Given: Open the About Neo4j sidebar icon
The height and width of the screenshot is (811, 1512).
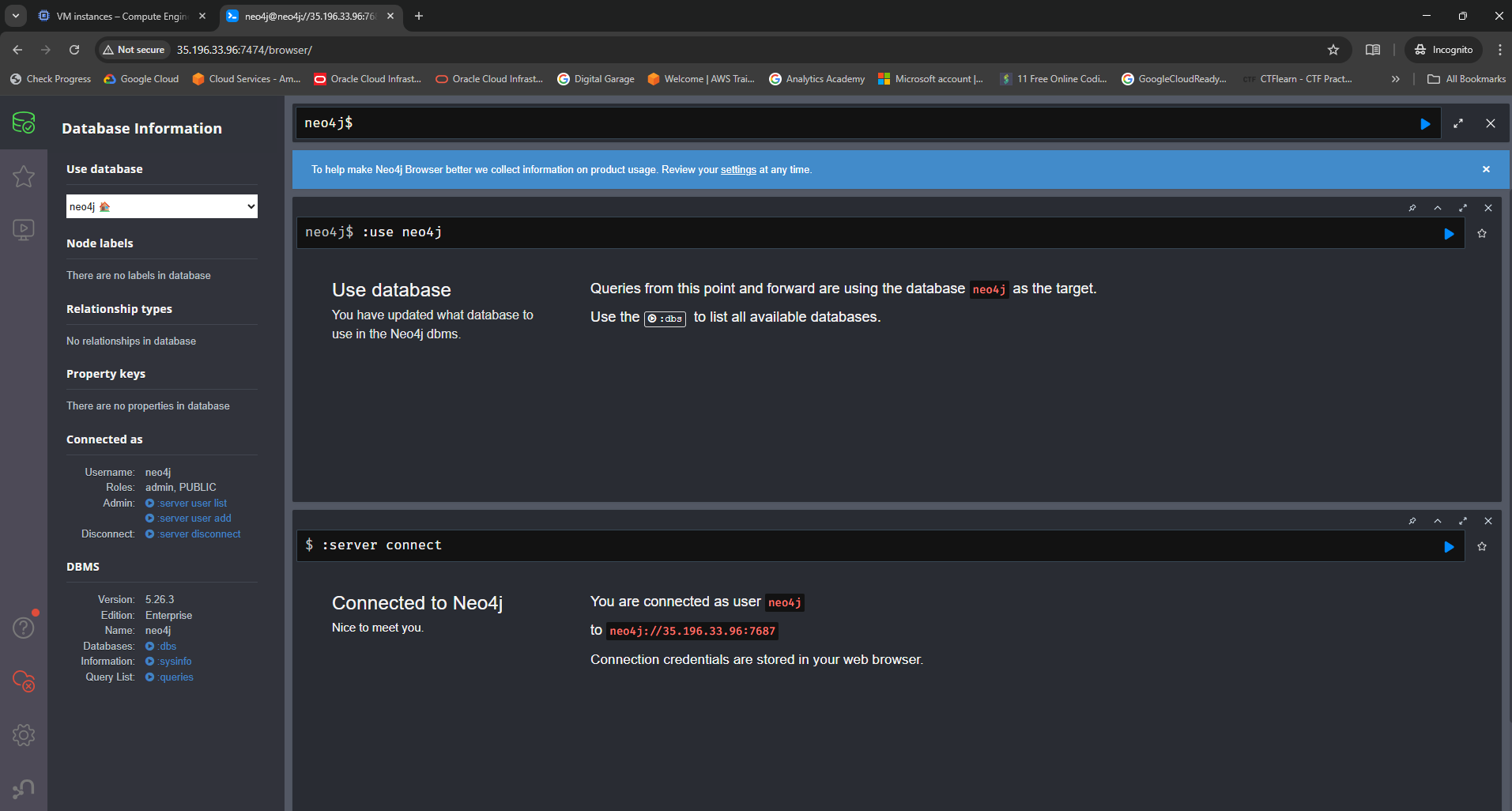Looking at the screenshot, I should coord(24,789).
